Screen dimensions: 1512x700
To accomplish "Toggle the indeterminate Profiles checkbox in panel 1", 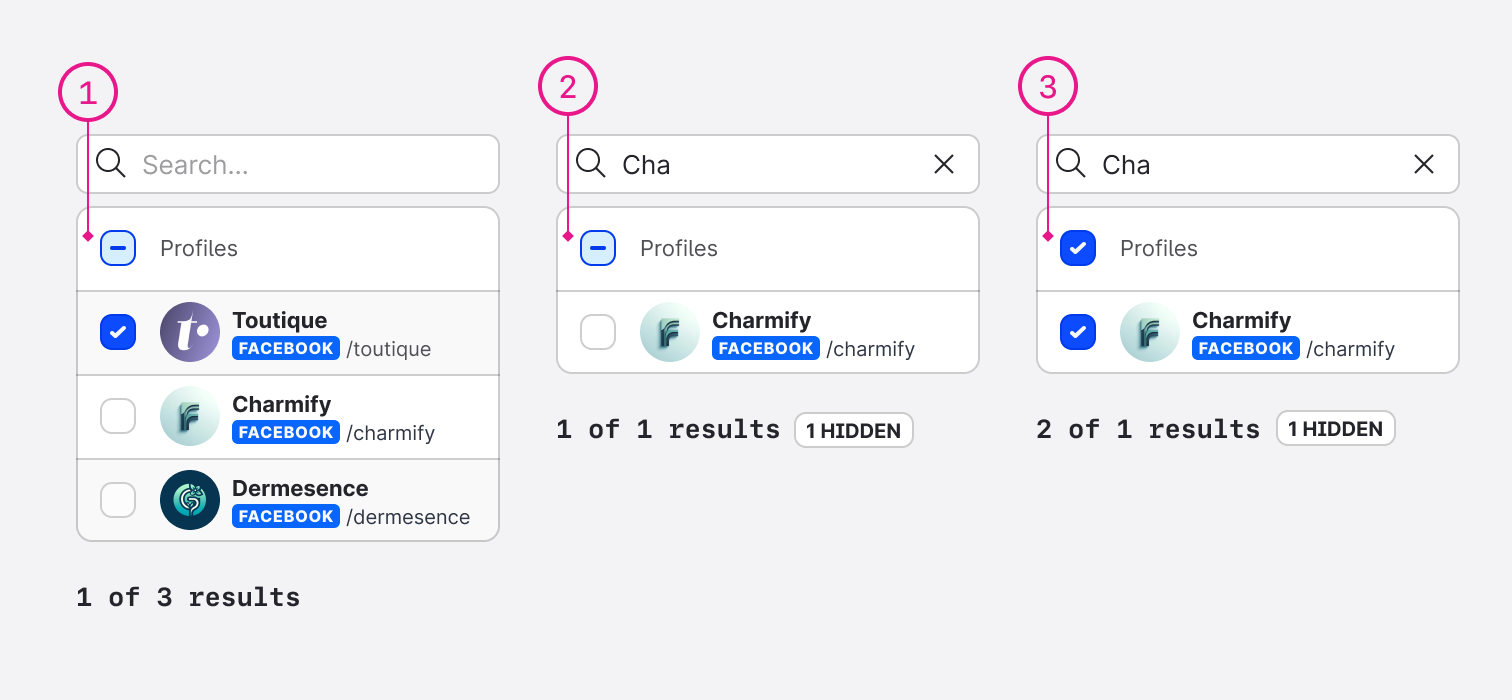I will click(x=117, y=248).
